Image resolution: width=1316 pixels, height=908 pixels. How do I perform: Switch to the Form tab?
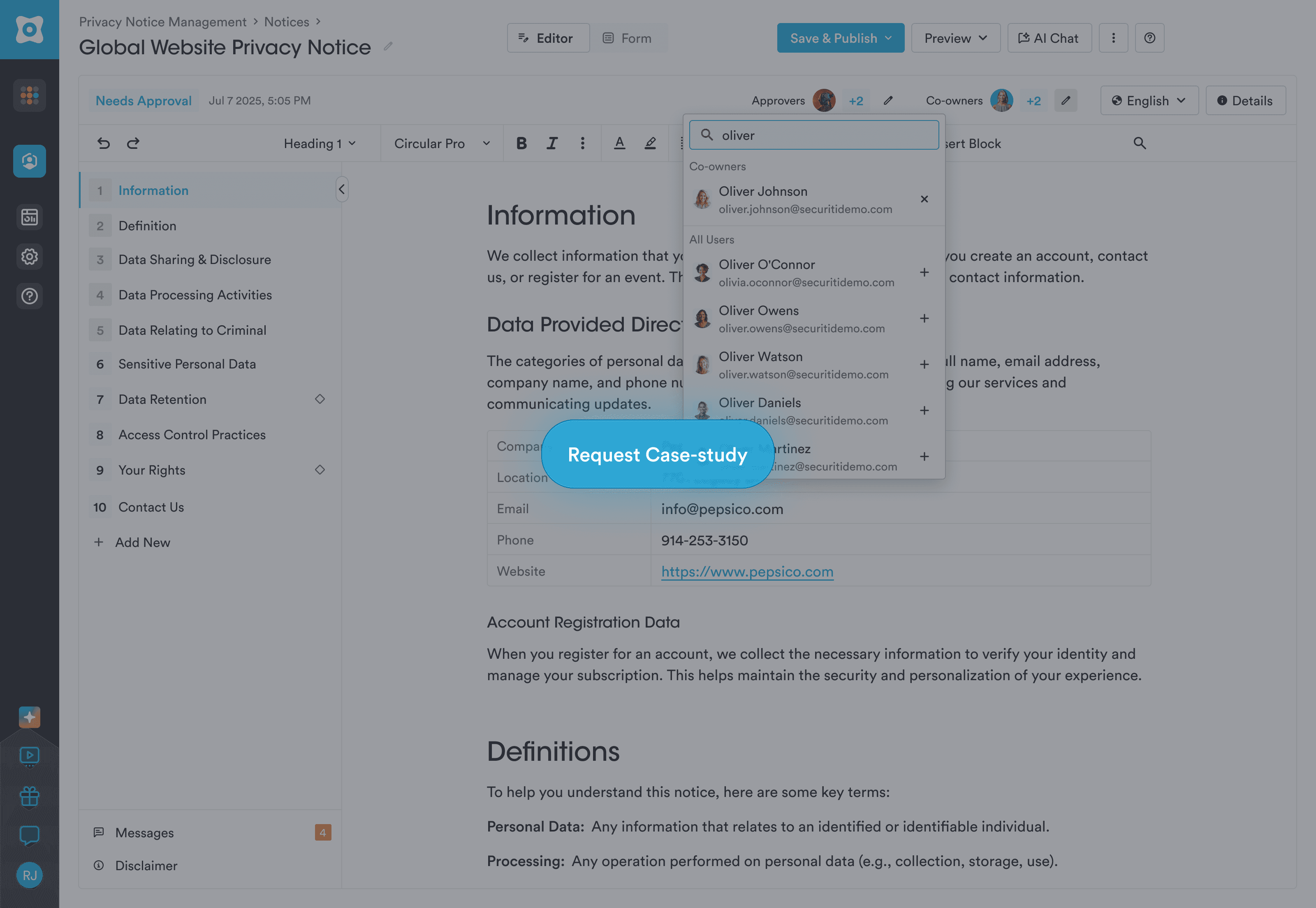629,37
